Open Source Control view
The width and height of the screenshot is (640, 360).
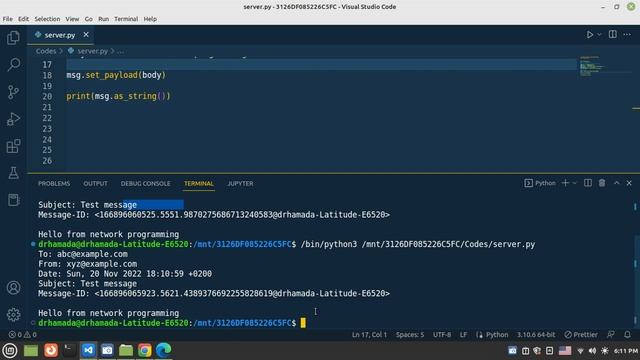(x=13, y=92)
